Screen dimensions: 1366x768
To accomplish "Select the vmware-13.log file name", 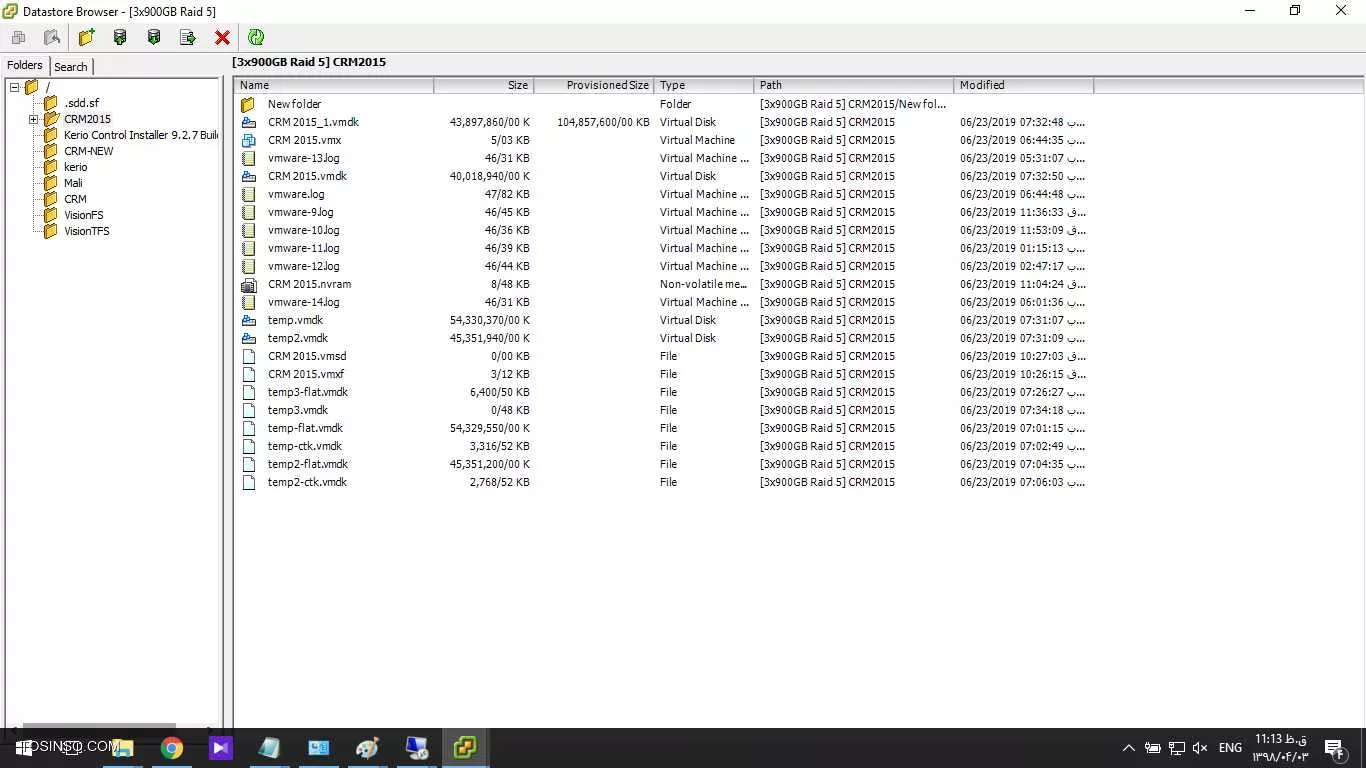I will (x=304, y=158).
